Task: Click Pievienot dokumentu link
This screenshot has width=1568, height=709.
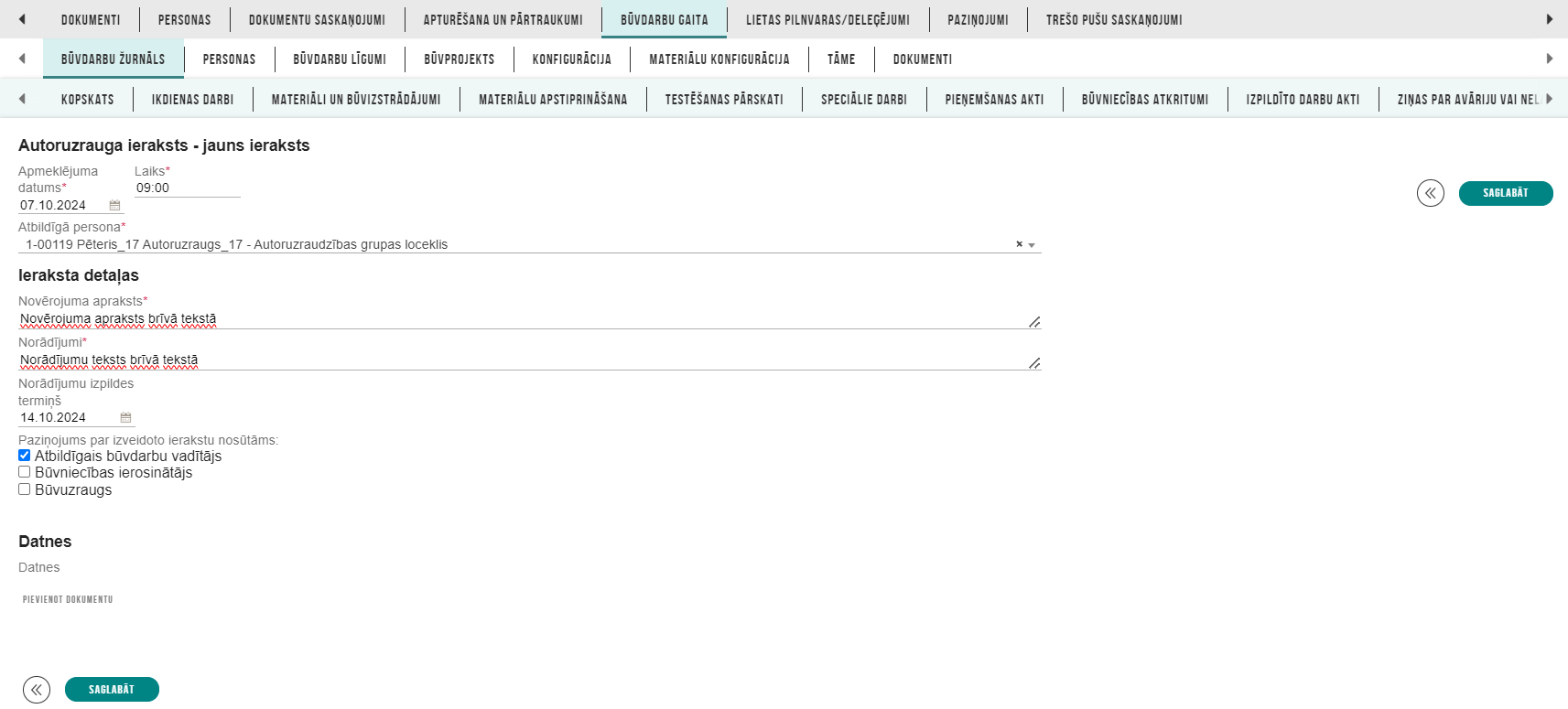Action: [x=68, y=599]
